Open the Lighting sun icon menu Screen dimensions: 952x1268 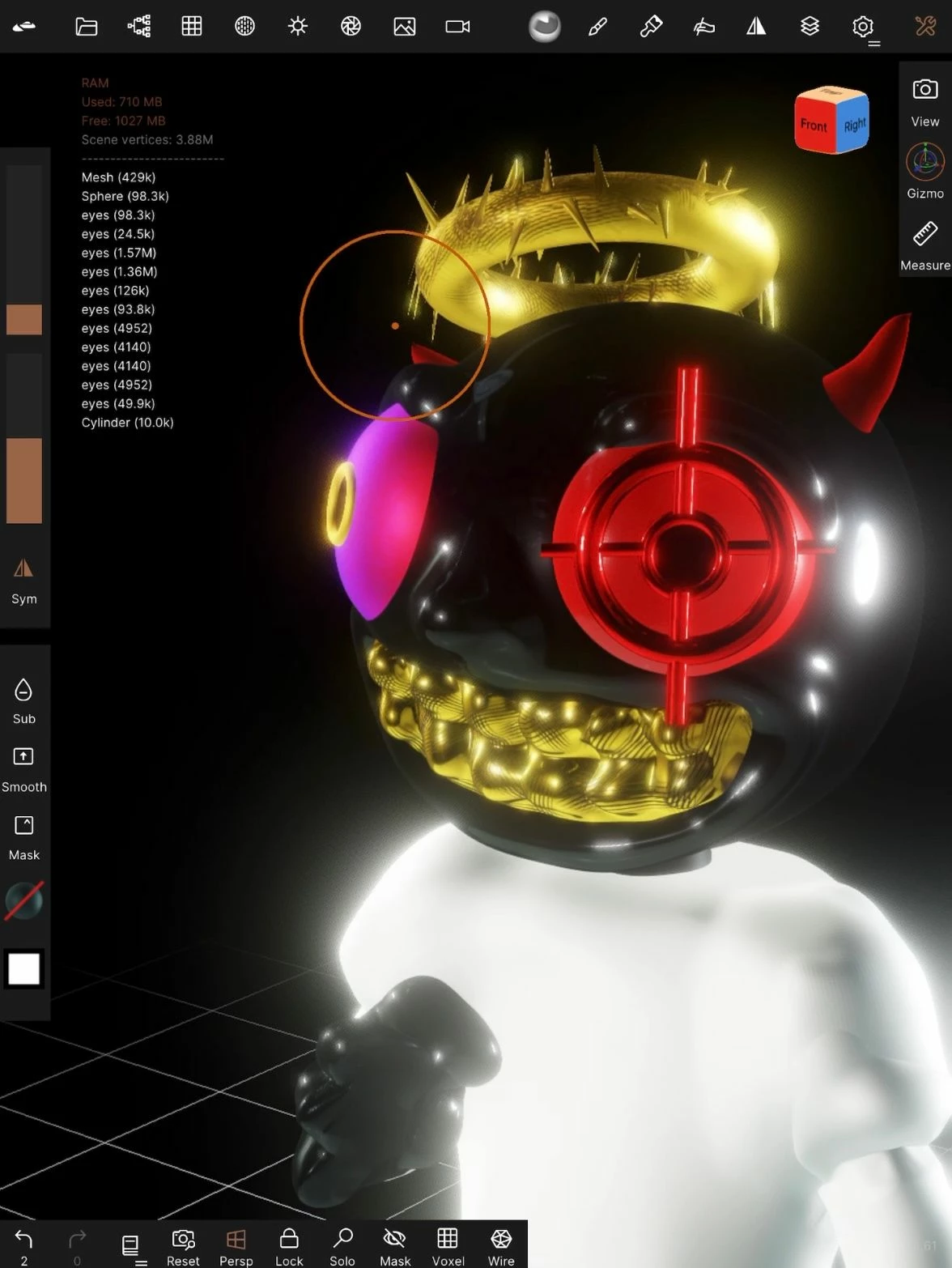pyautogui.click(x=298, y=27)
